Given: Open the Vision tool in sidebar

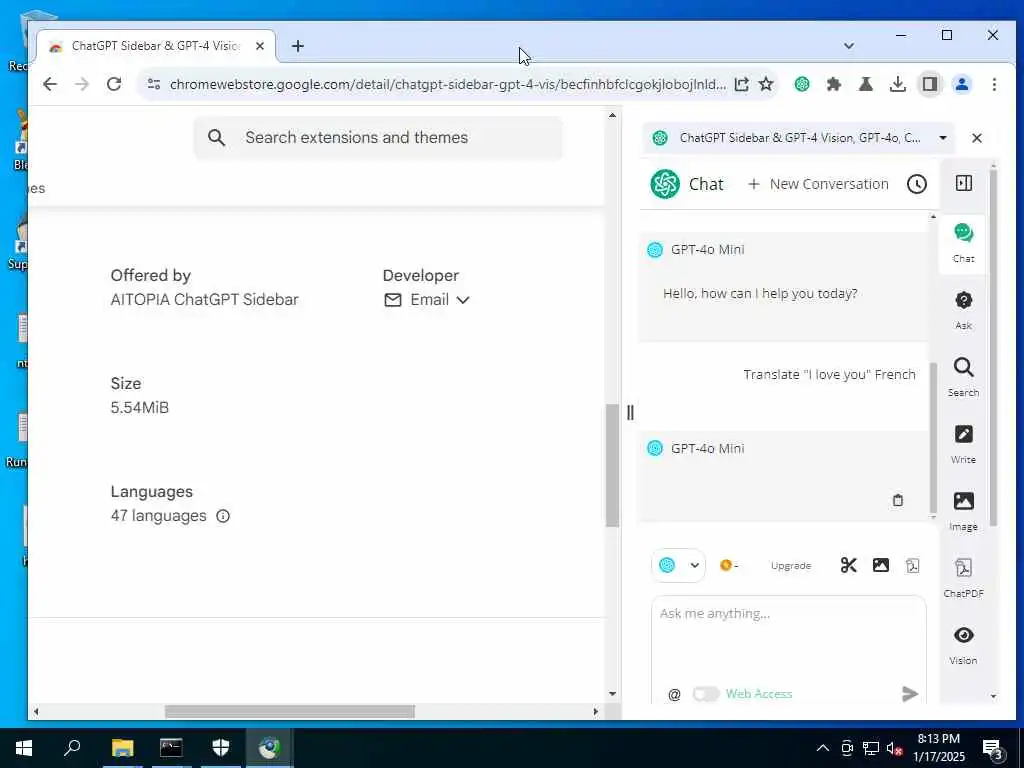Looking at the screenshot, I should [963, 645].
